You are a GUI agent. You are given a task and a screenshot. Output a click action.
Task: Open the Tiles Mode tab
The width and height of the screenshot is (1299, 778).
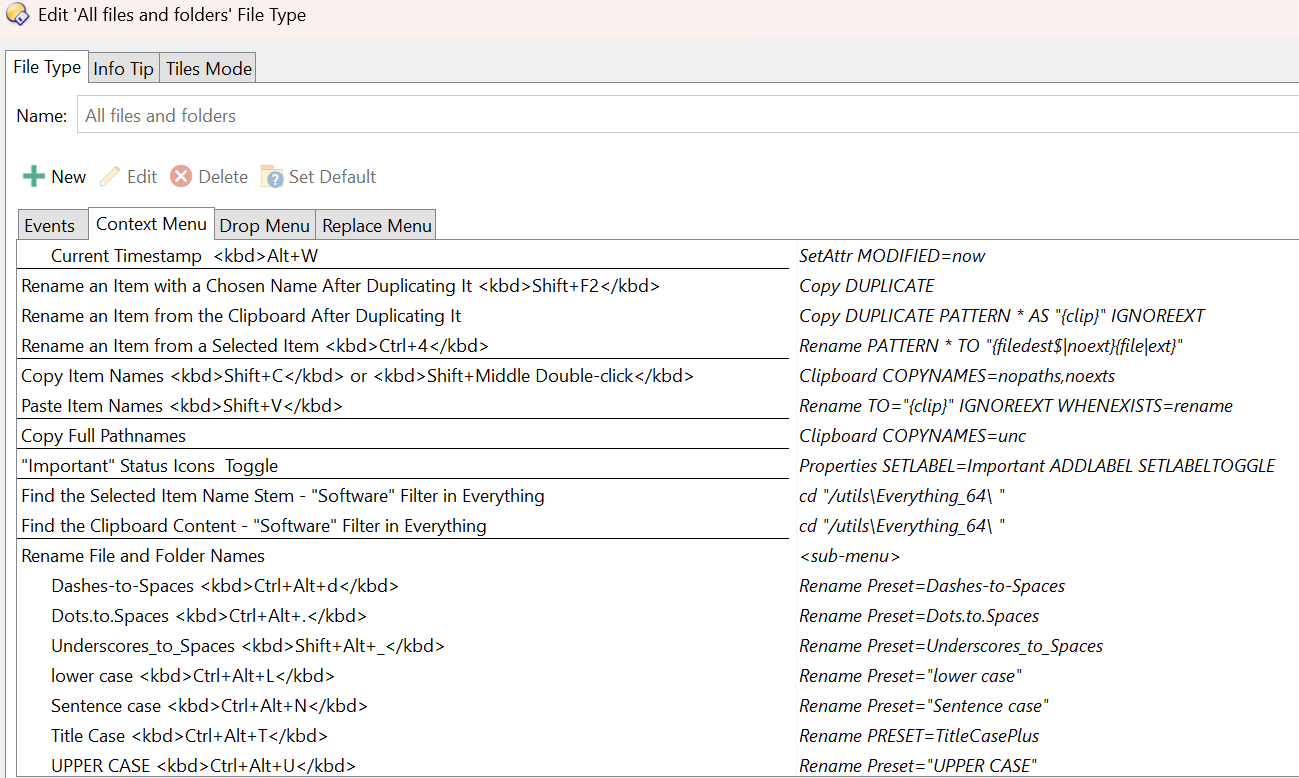click(207, 68)
